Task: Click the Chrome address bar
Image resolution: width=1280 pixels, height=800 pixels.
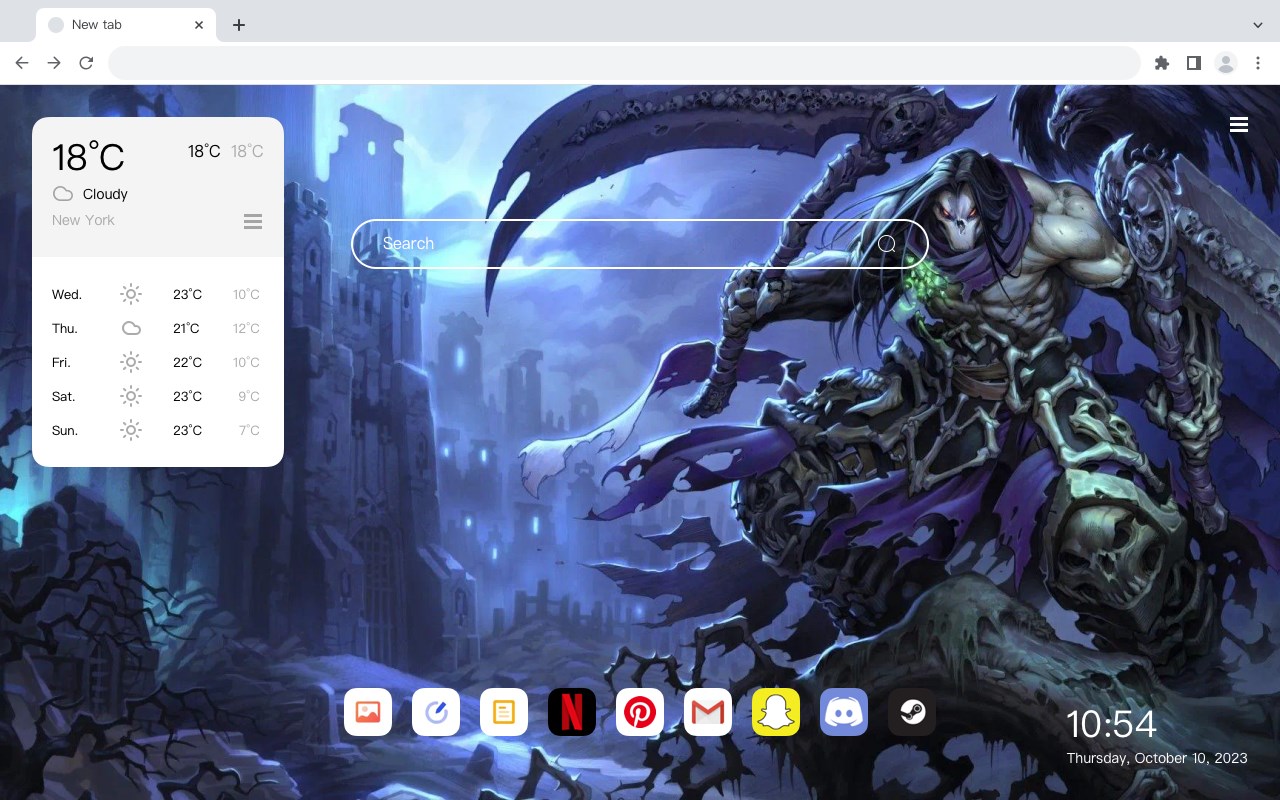Action: tap(624, 63)
